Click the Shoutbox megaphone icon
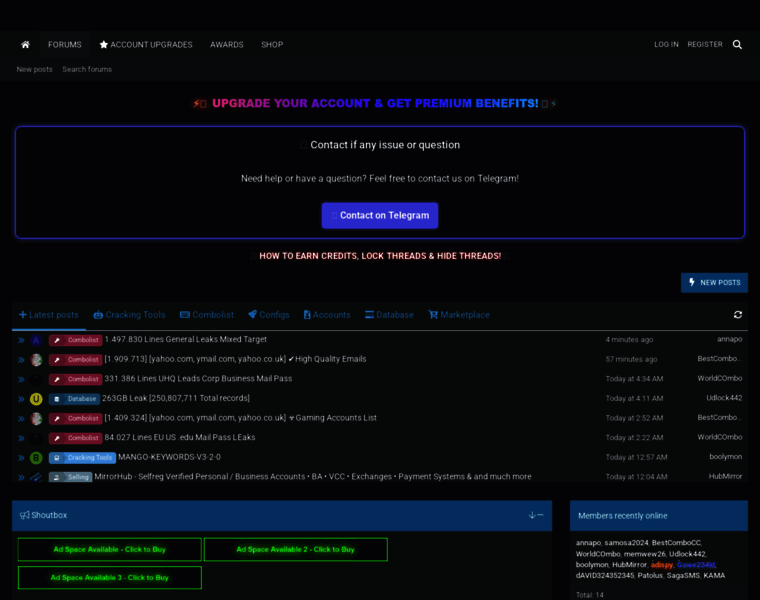 point(24,515)
